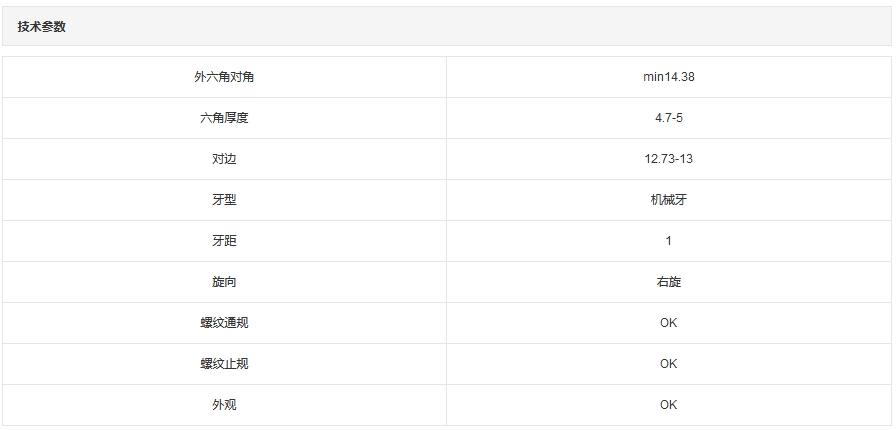Select the OK value for 螺纹通规

(x=668, y=323)
